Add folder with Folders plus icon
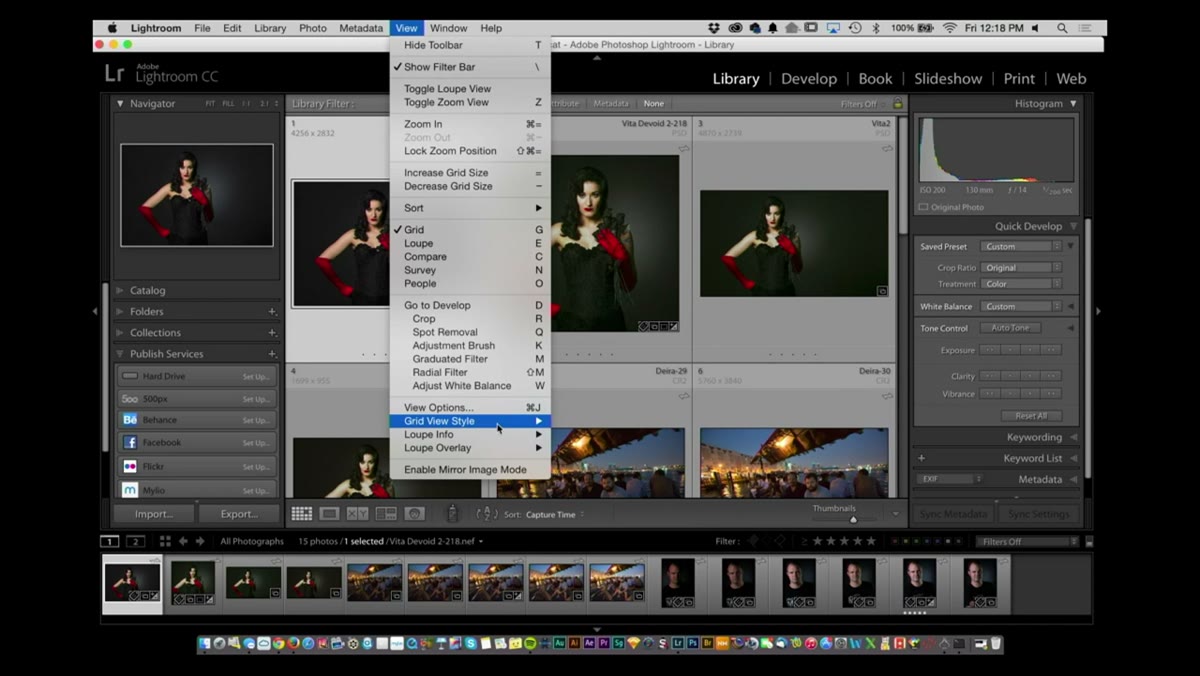Viewport: 1200px width, 676px height. point(272,311)
